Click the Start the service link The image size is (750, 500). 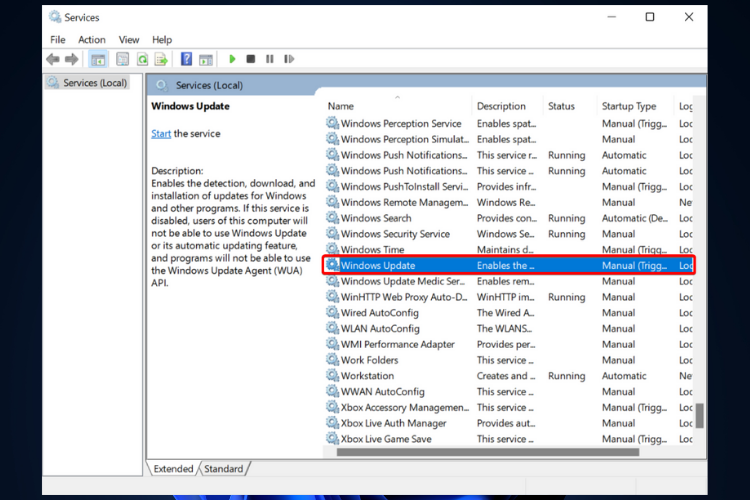tap(161, 133)
